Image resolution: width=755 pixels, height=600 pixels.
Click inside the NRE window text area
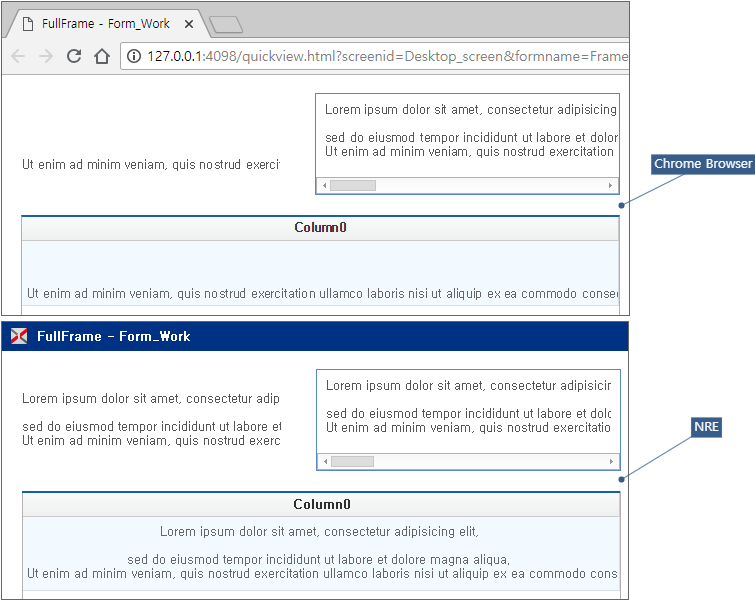tap(468, 411)
